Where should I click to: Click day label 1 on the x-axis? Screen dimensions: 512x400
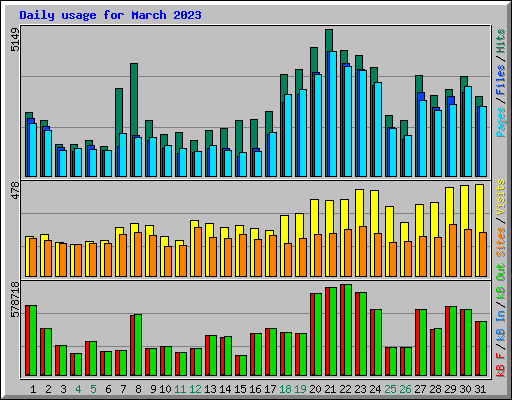33,389
